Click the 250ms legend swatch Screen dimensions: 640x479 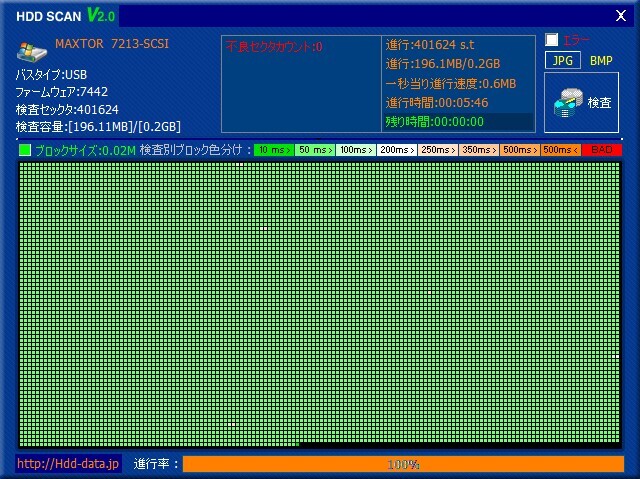coord(438,150)
